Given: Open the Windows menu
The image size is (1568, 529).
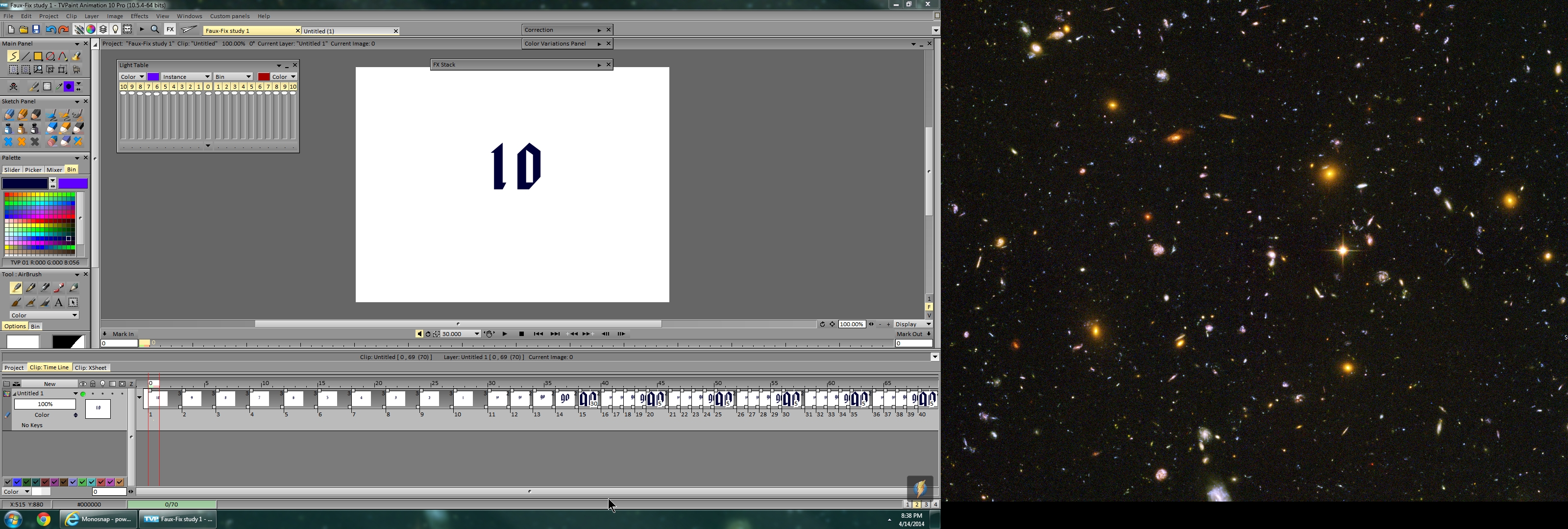Looking at the screenshot, I should (189, 17).
